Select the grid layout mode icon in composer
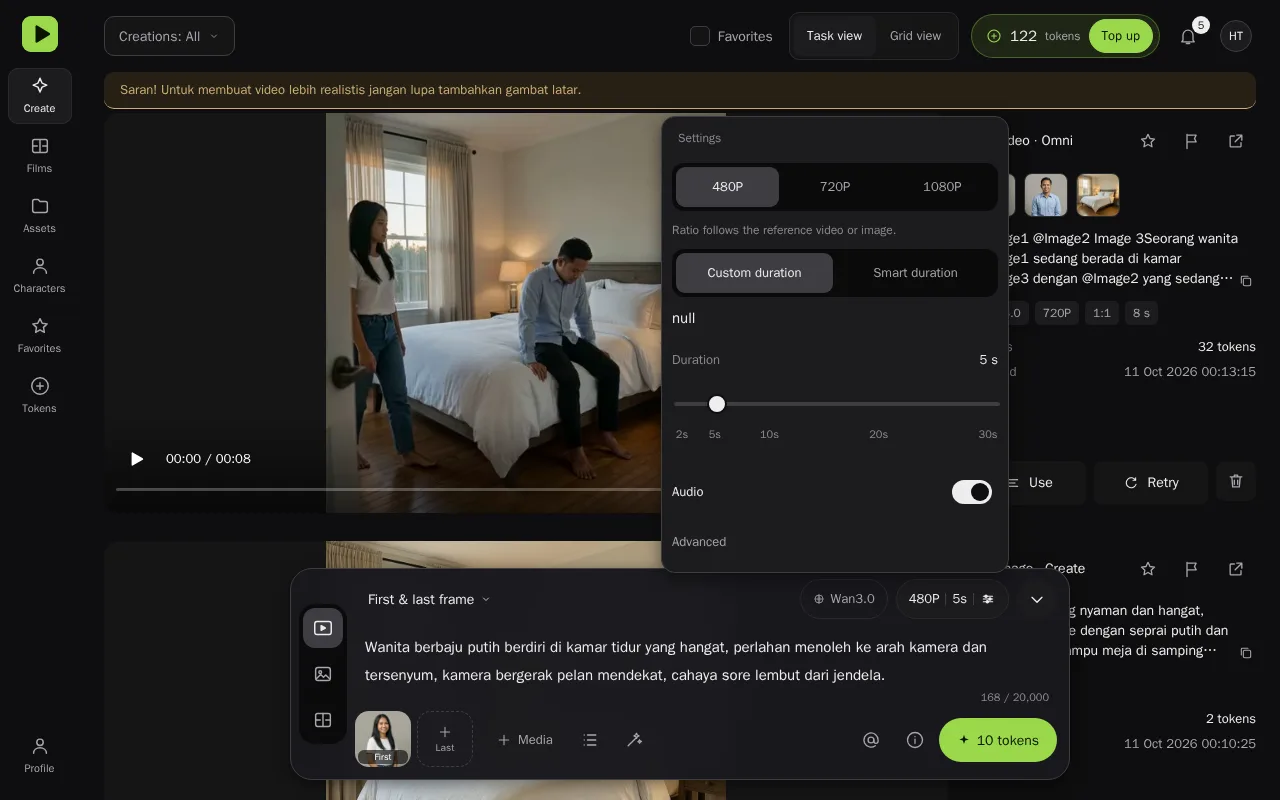 click(x=323, y=720)
